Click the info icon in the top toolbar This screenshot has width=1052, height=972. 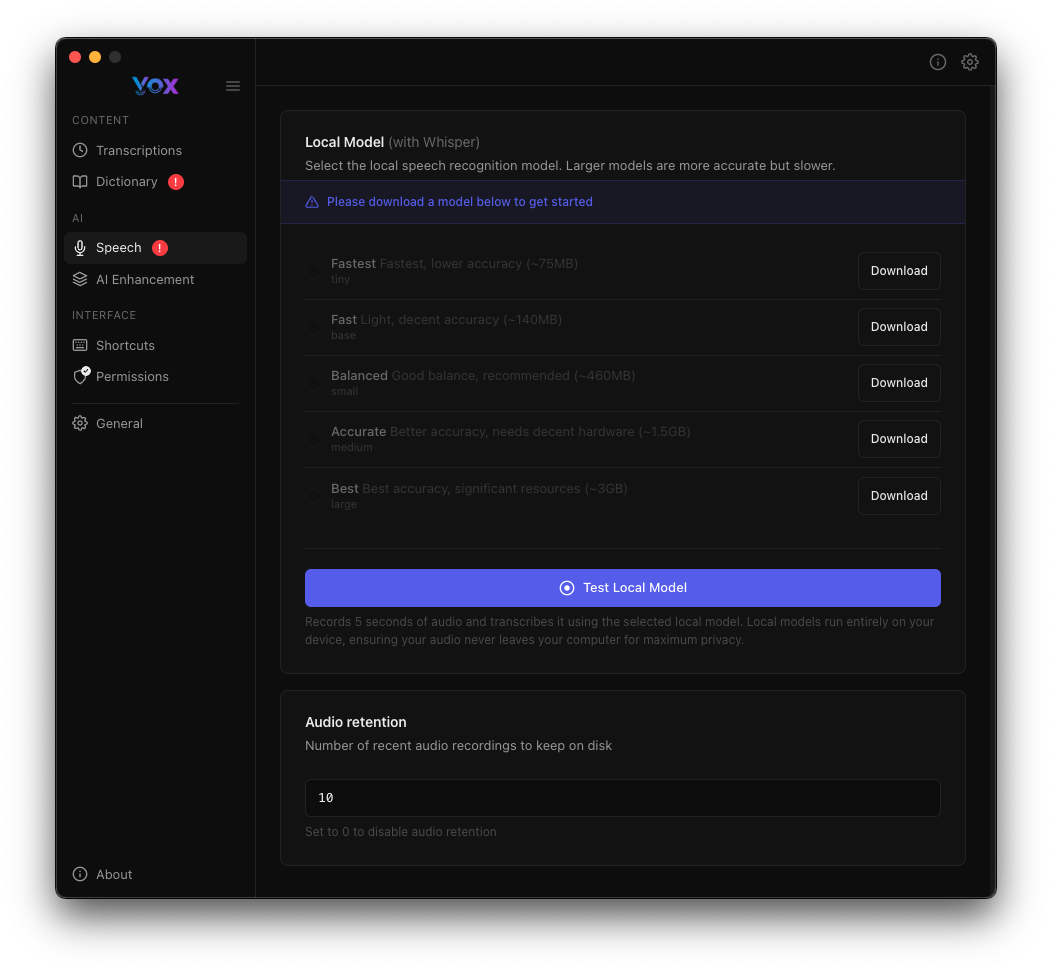[937, 62]
